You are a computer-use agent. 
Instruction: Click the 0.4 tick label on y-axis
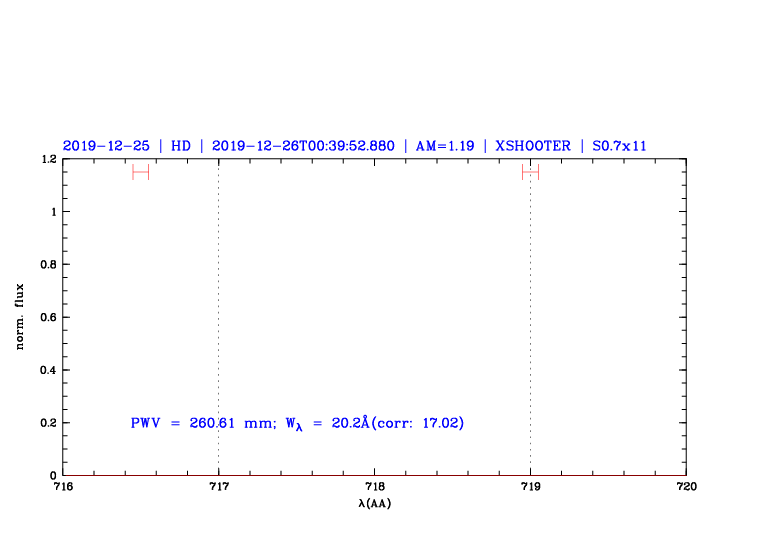47,370
